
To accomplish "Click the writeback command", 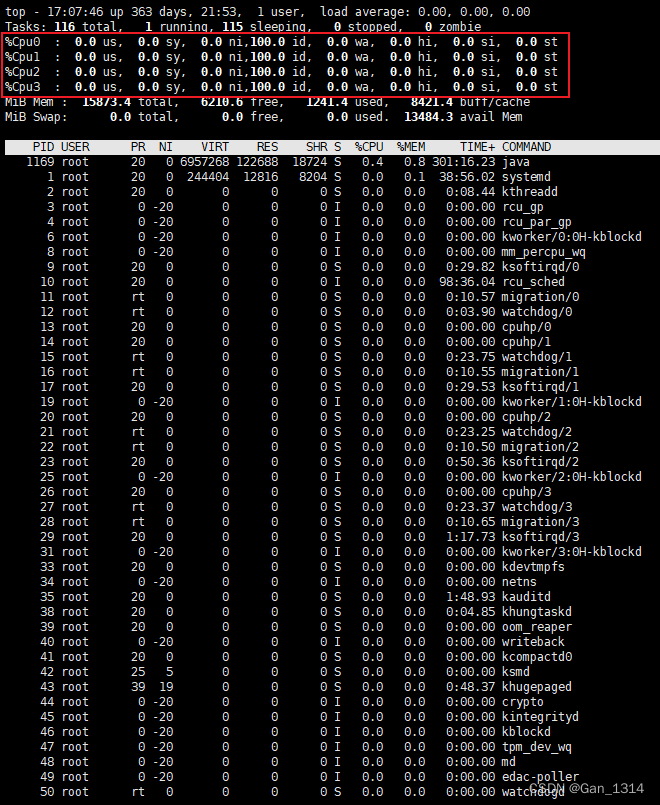I will pyautogui.click(x=533, y=642).
